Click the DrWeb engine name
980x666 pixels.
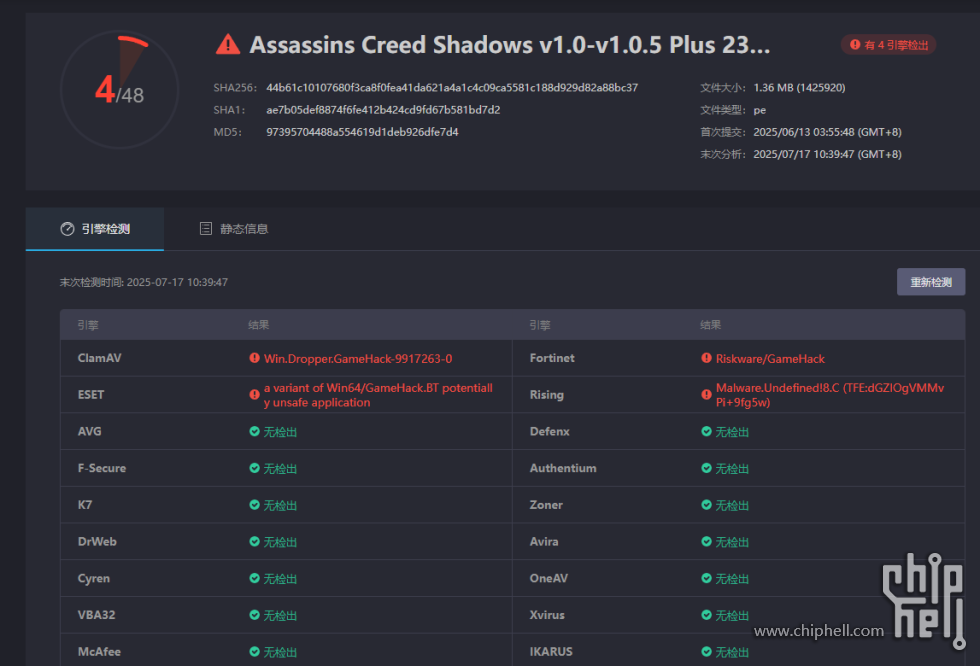[97, 542]
